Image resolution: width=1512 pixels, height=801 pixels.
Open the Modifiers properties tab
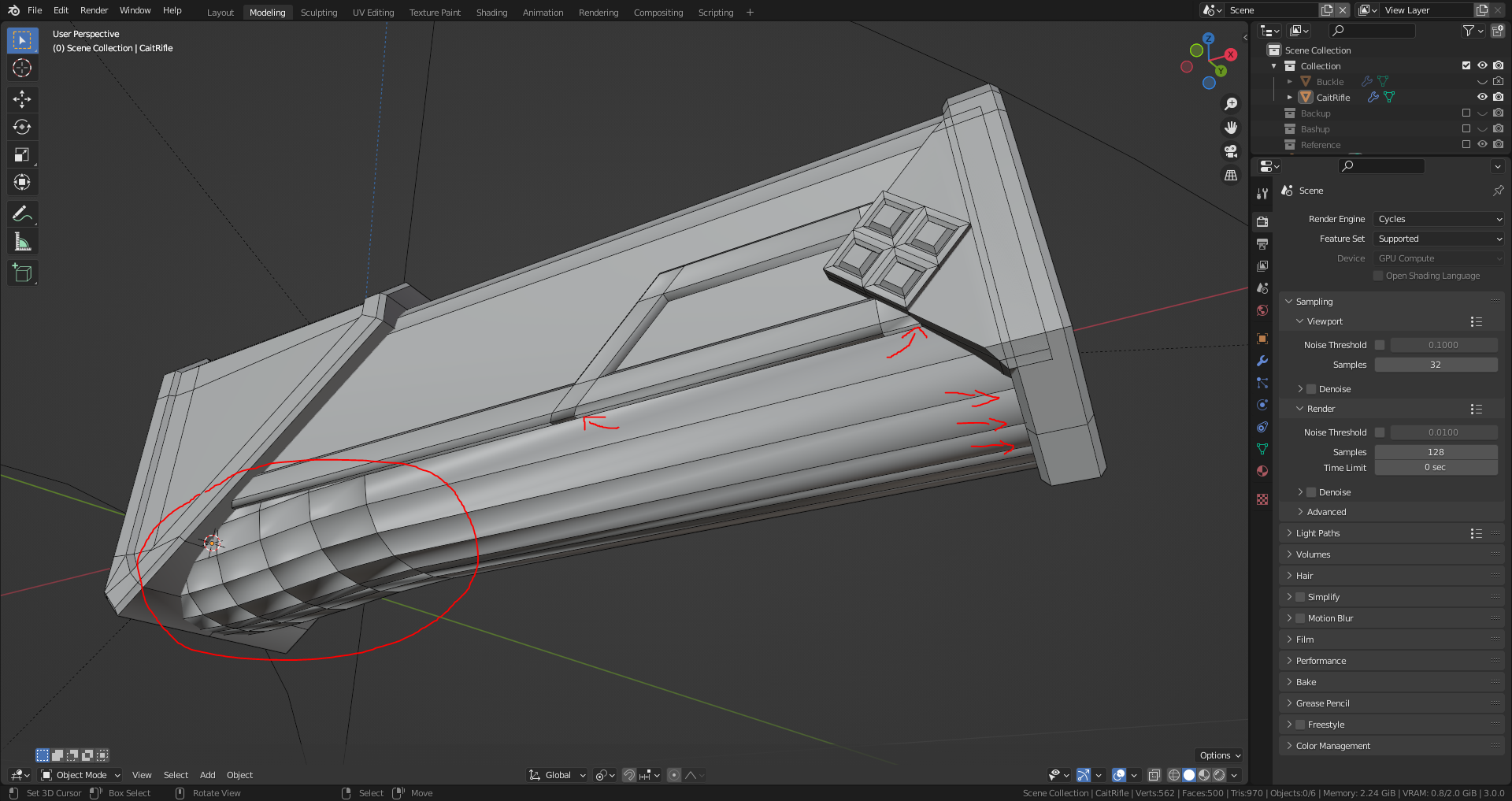tap(1262, 361)
